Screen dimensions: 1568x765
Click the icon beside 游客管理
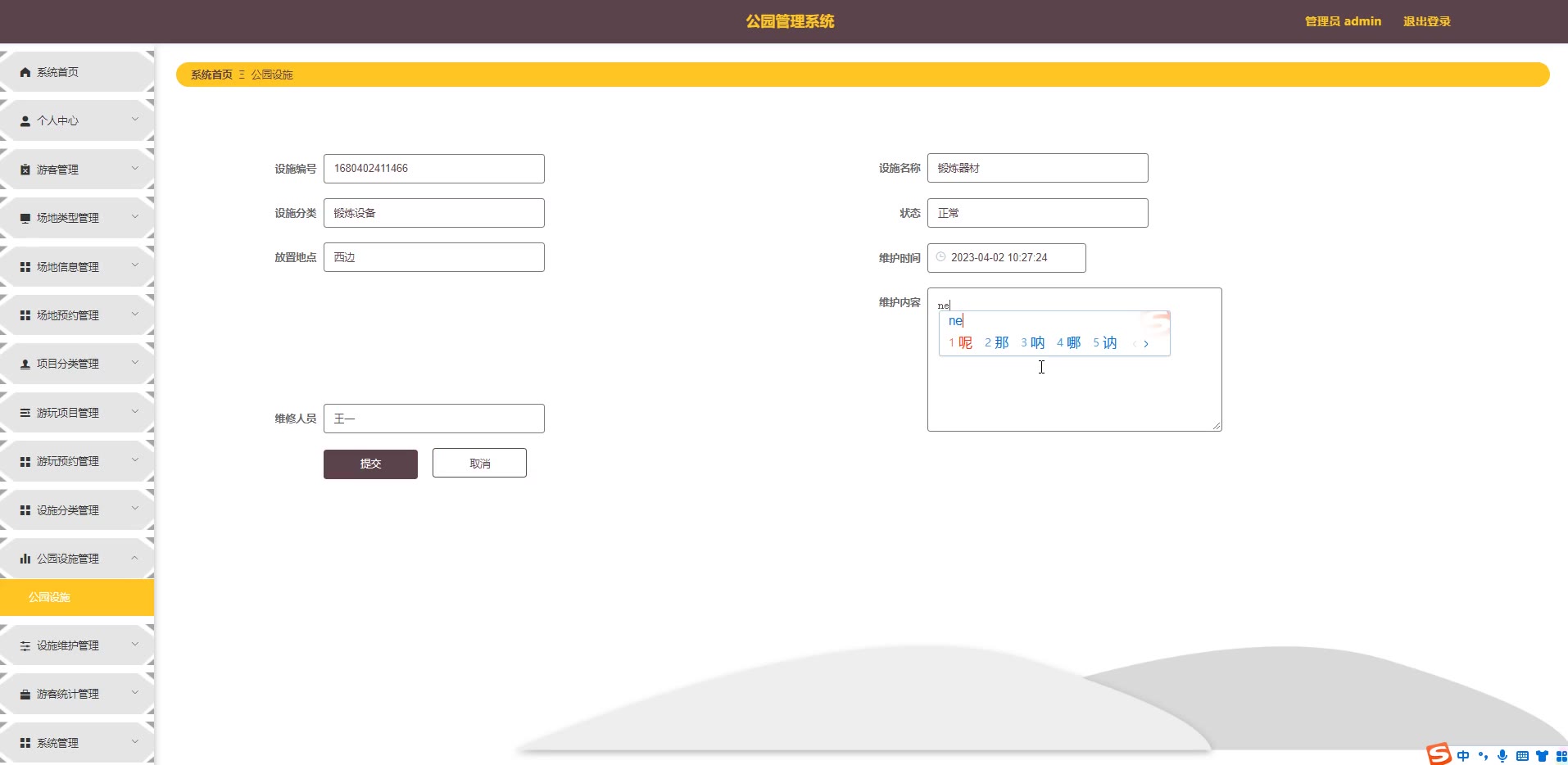(25, 170)
